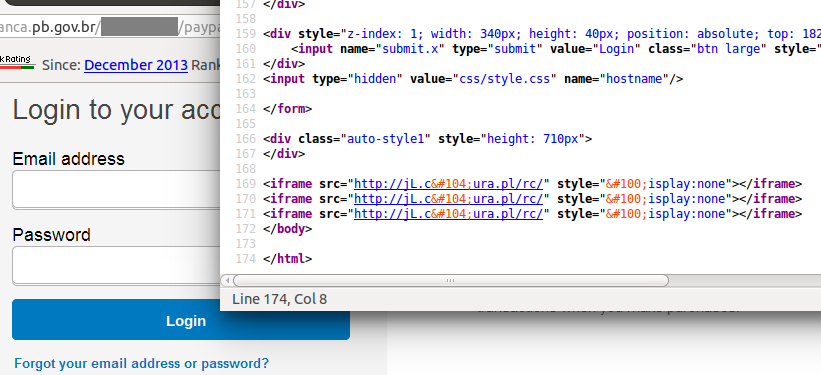
Task: Click the browser address bar URL text
Action: coord(110,27)
